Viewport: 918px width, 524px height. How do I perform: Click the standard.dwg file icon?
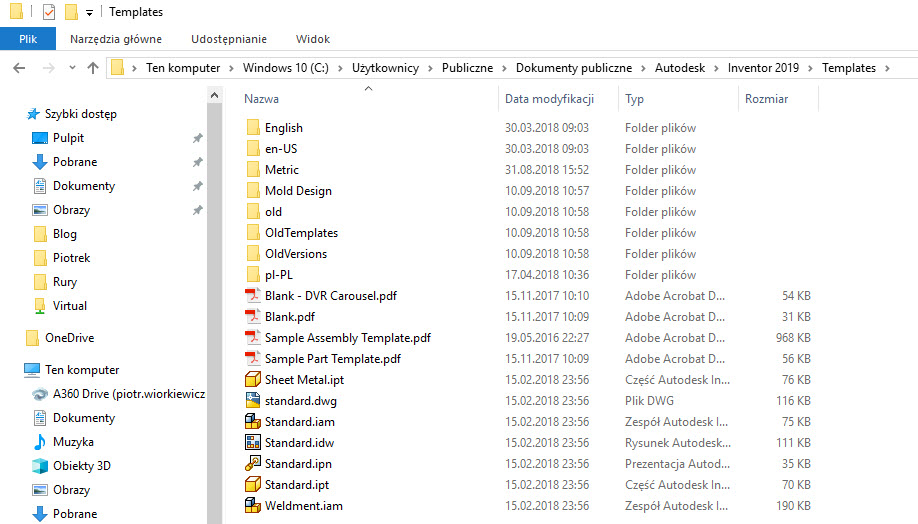(x=252, y=401)
